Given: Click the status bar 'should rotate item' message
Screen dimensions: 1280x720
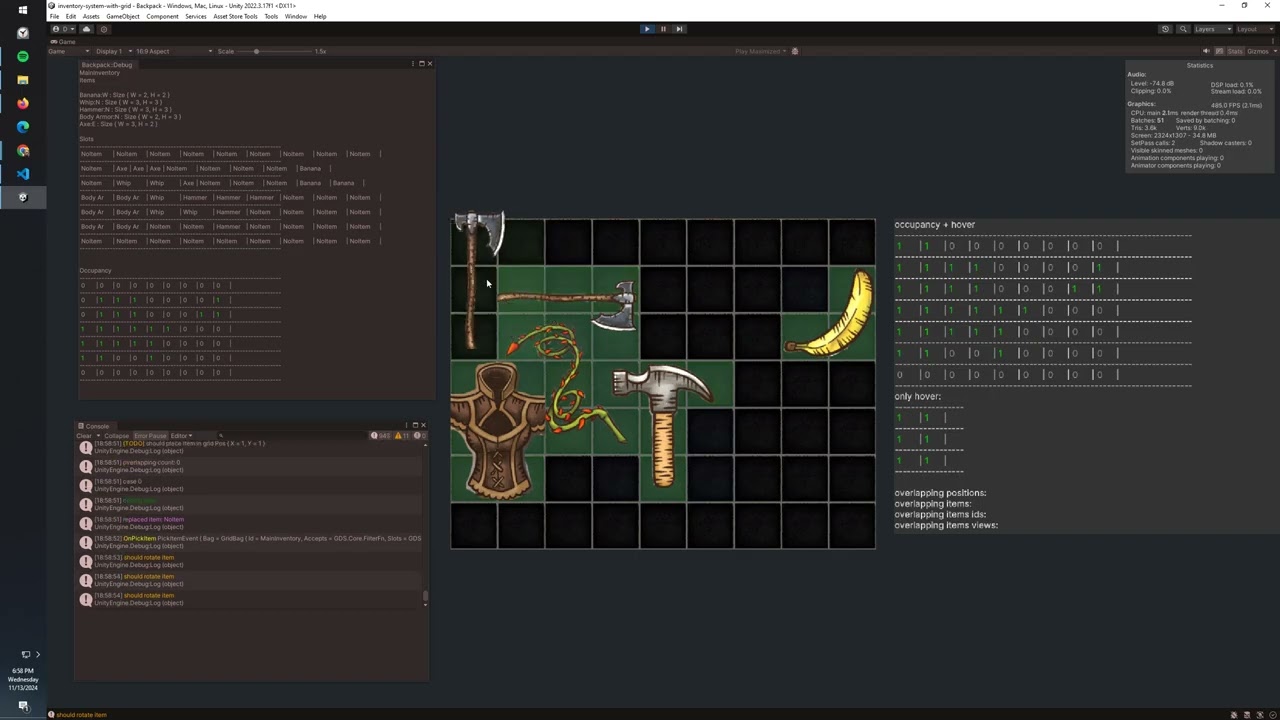Looking at the screenshot, I should point(81,715).
